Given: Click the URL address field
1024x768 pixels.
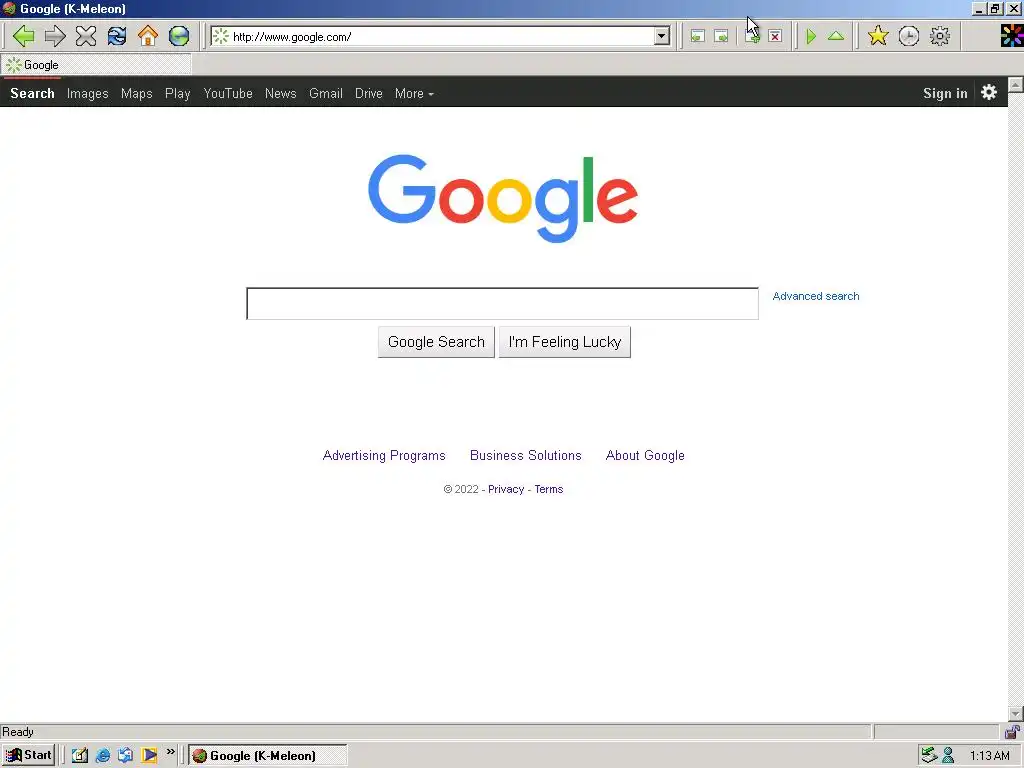Looking at the screenshot, I should point(441,37).
